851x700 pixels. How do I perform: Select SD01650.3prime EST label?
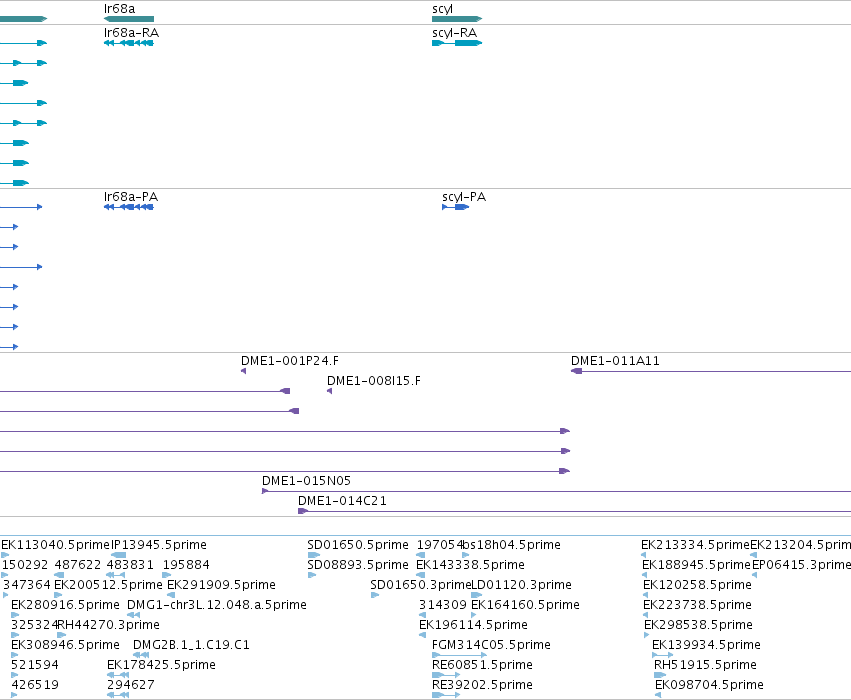tap(421, 584)
